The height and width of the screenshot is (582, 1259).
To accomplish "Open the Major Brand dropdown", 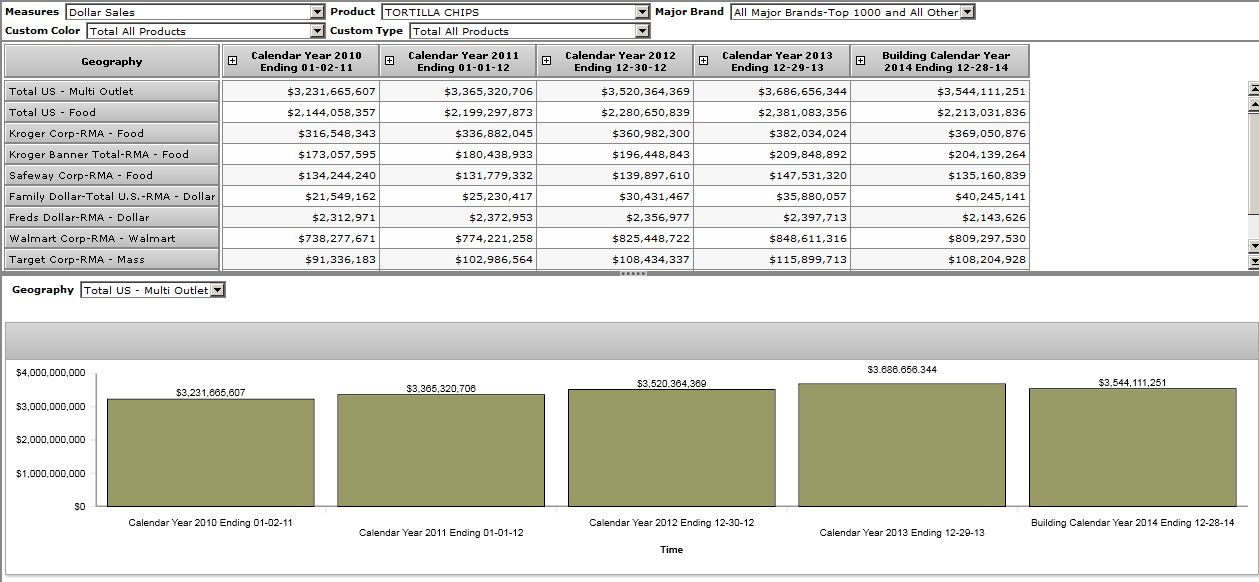I will (967, 12).
